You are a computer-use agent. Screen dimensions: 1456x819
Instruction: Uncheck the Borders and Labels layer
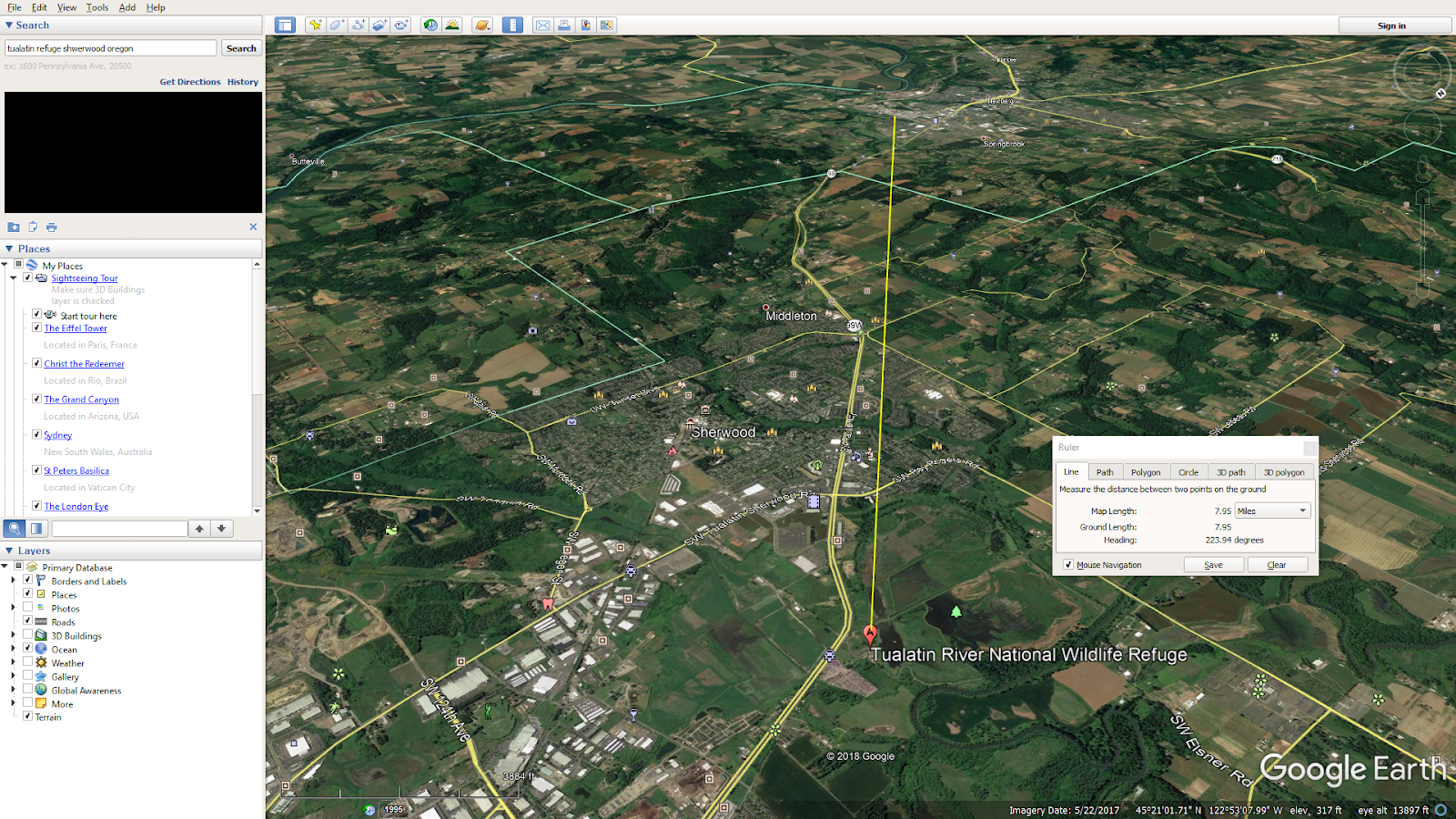click(27, 580)
